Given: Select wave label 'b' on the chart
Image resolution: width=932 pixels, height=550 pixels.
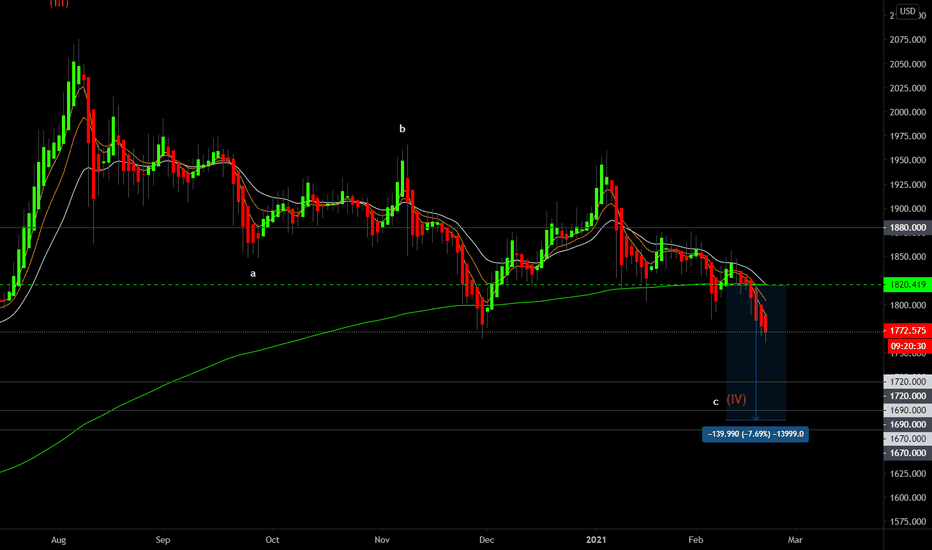Looking at the screenshot, I should pyautogui.click(x=402, y=128).
